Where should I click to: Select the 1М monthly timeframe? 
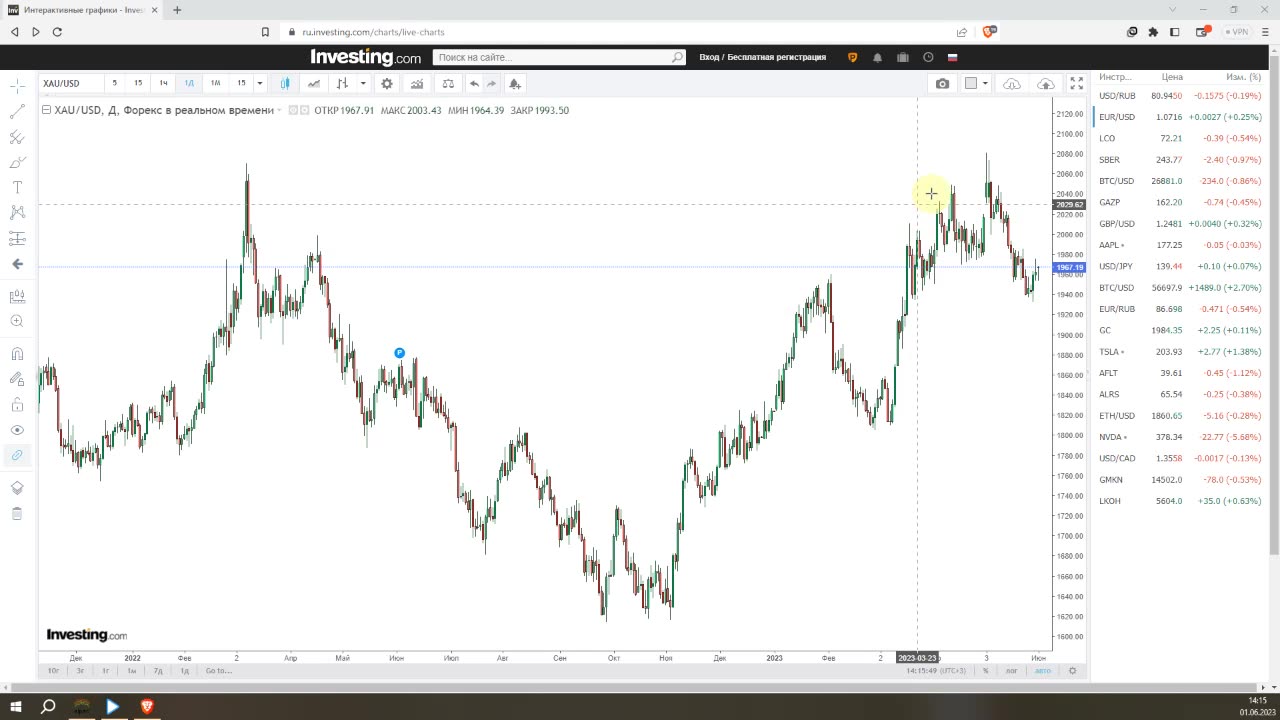(x=215, y=83)
